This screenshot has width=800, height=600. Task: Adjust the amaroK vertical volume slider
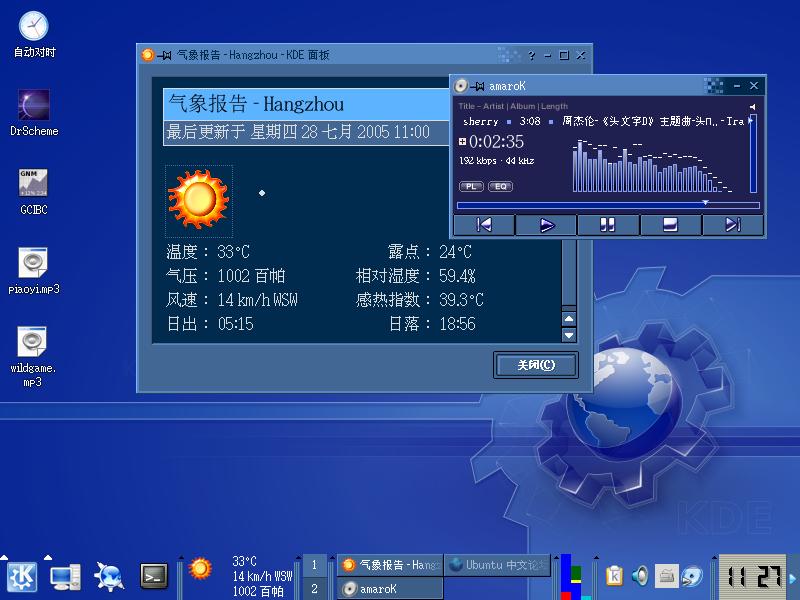pyautogui.click(x=753, y=154)
